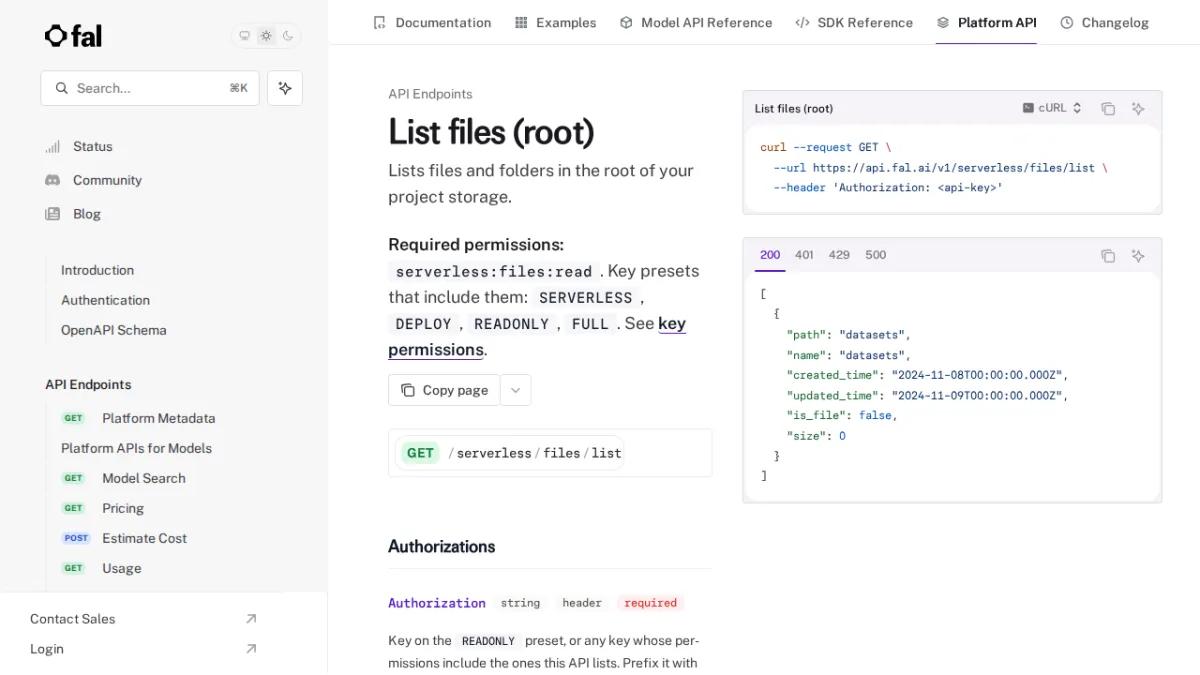
Task: Switch to dark theme moon icon
Action: point(288,36)
